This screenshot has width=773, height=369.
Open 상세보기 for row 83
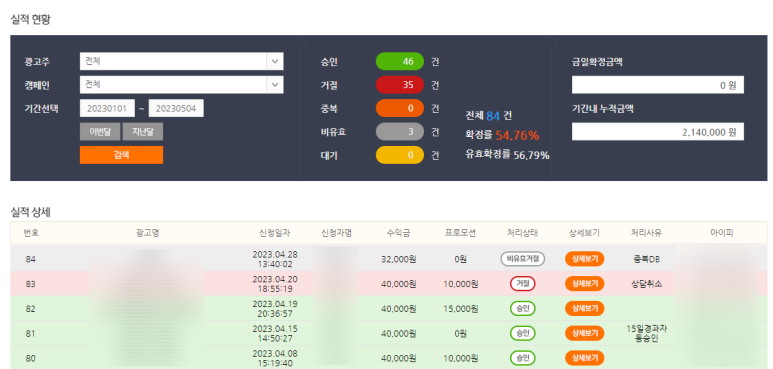click(585, 284)
